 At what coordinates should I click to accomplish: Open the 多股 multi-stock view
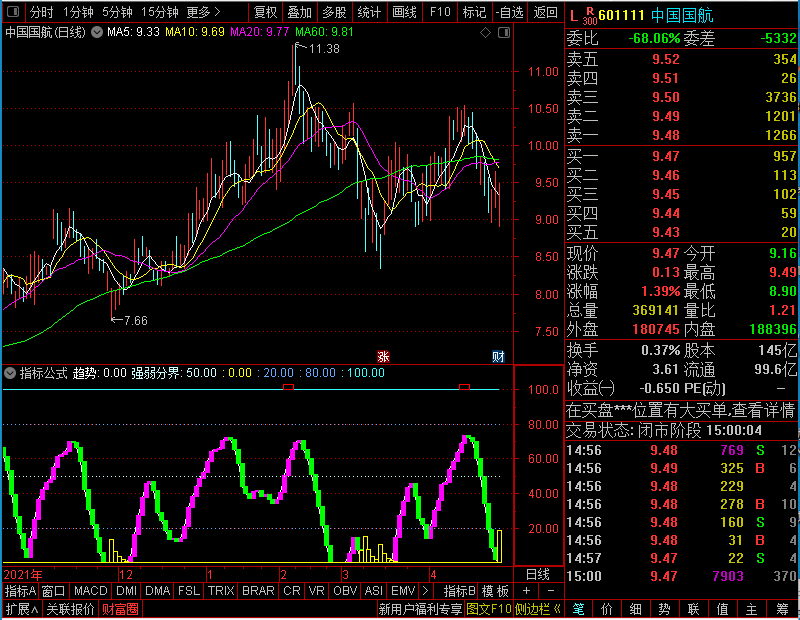point(334,12)
